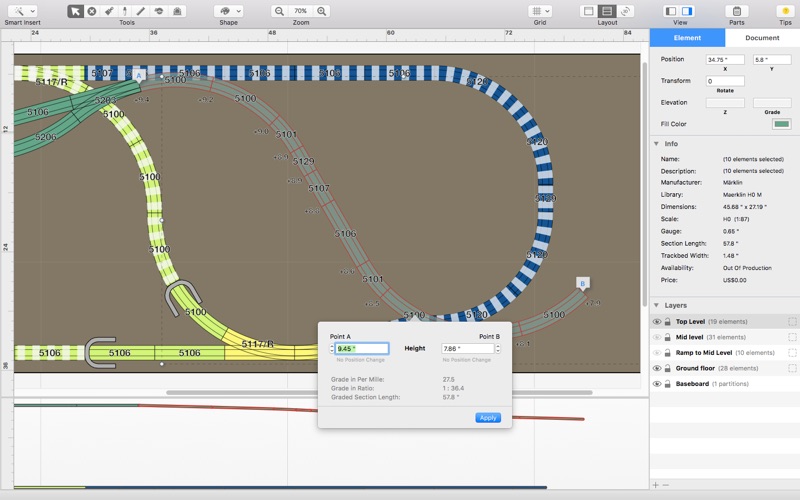
Task: Click the Point B height field
Action: [x=467, y=349]
